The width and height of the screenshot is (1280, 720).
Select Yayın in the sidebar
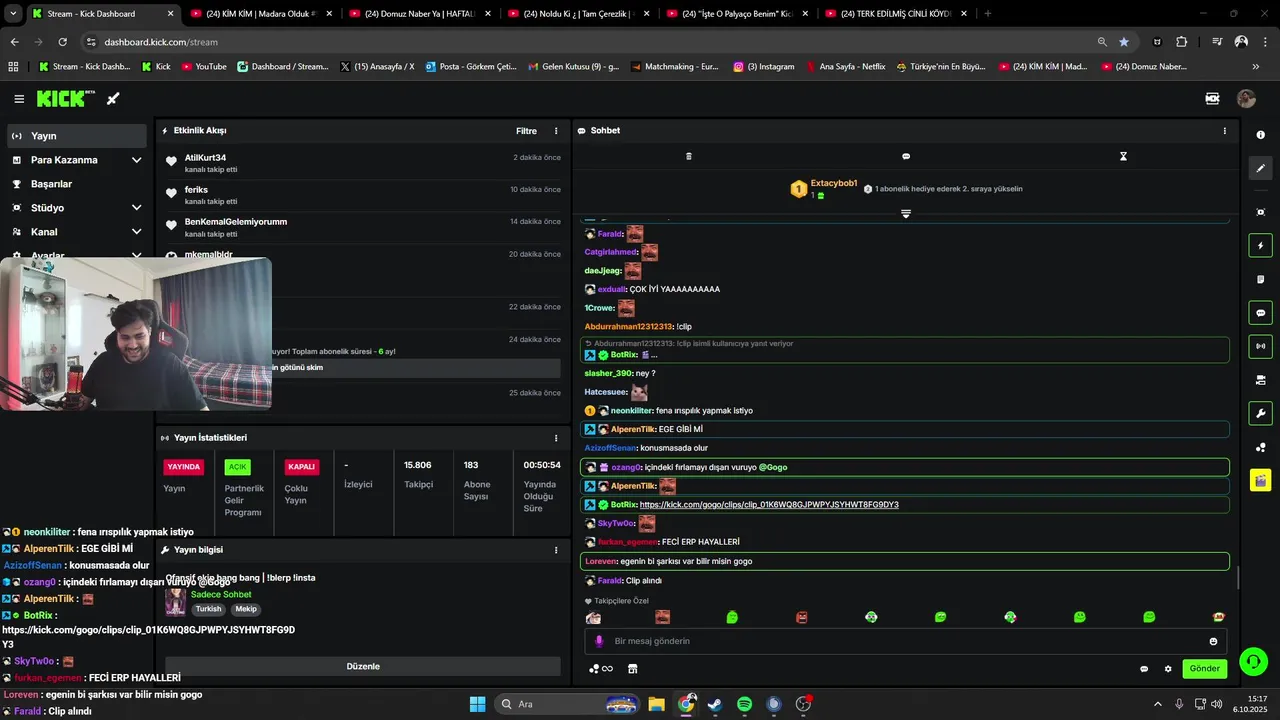[77, 136]
